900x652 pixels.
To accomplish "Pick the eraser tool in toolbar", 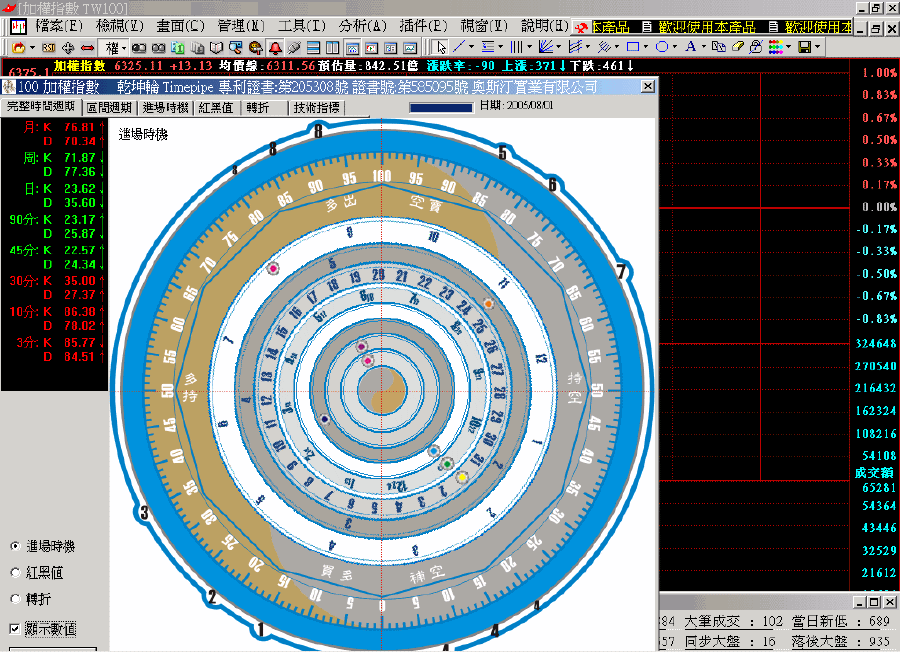I will point(738,47).
